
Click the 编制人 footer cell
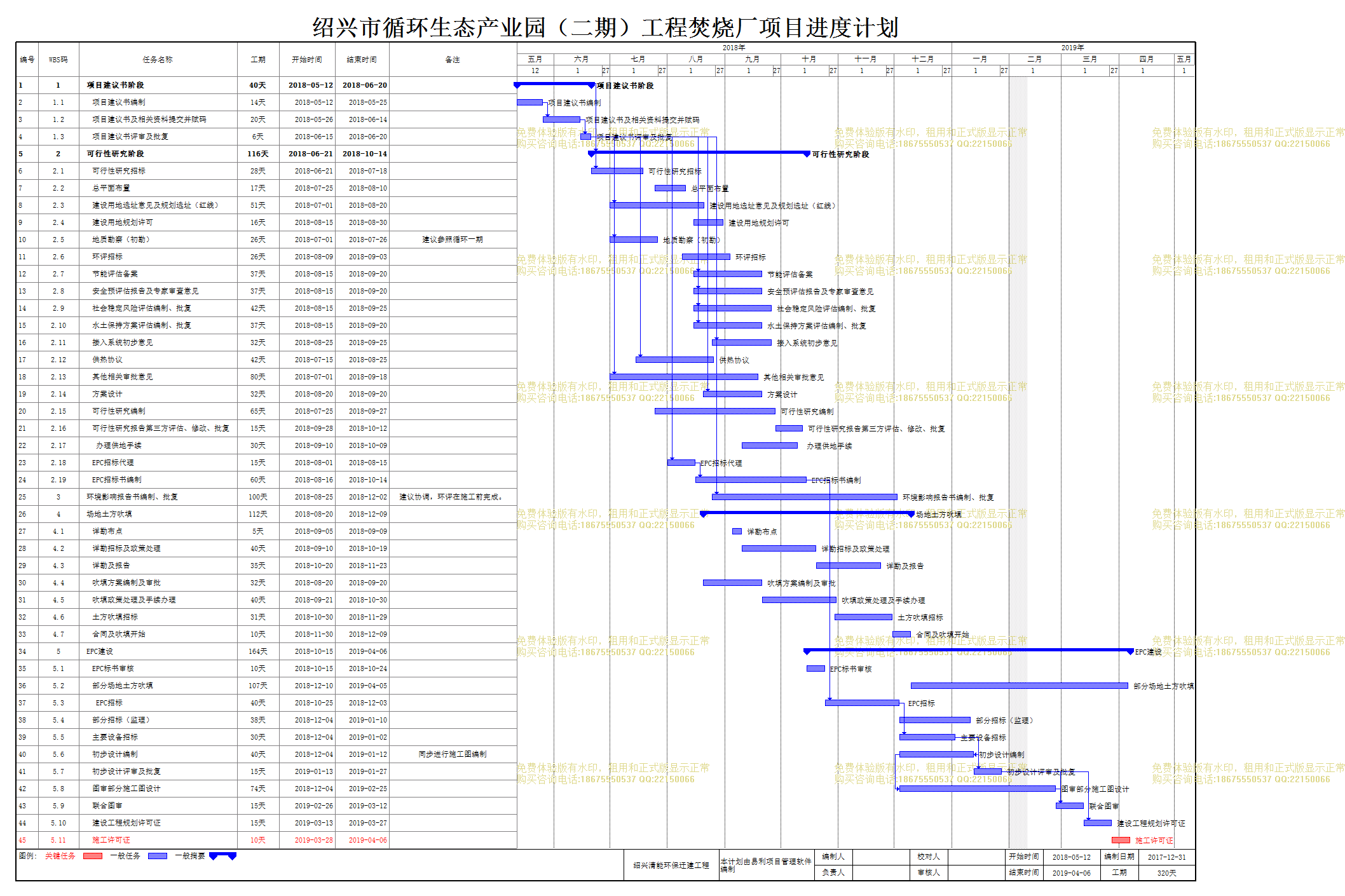point(833,857)
